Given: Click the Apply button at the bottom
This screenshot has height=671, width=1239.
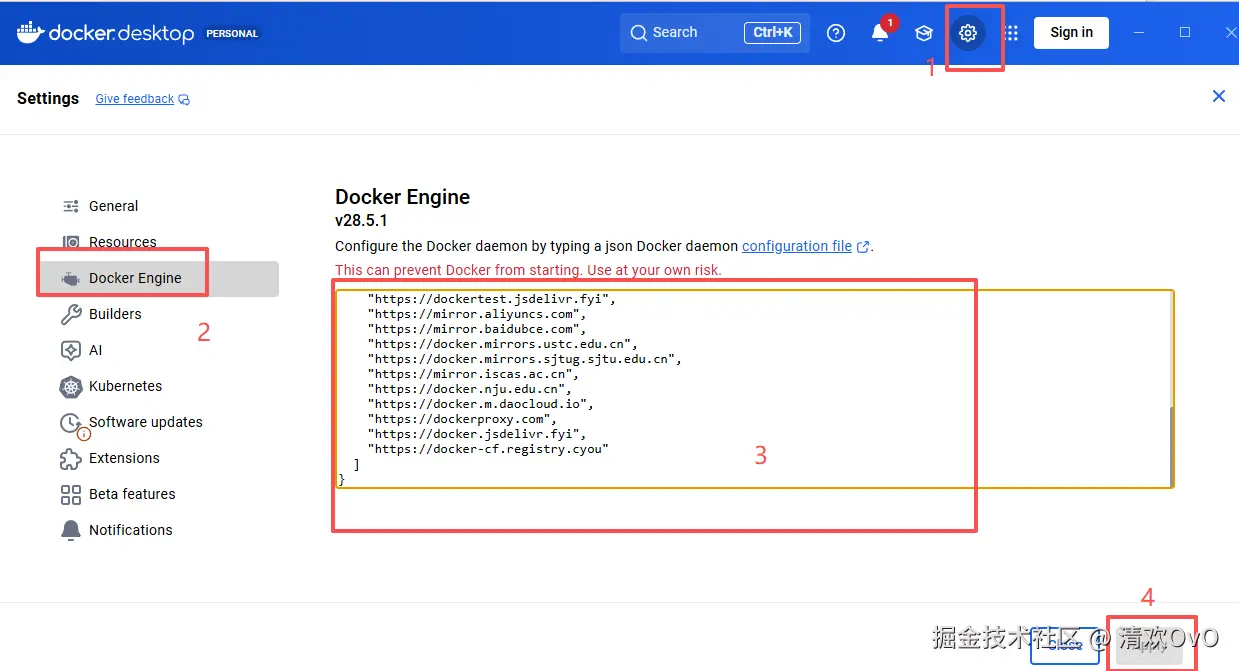Looking at the screenshot, I should pyautogui.click(x=1150, y=645).
